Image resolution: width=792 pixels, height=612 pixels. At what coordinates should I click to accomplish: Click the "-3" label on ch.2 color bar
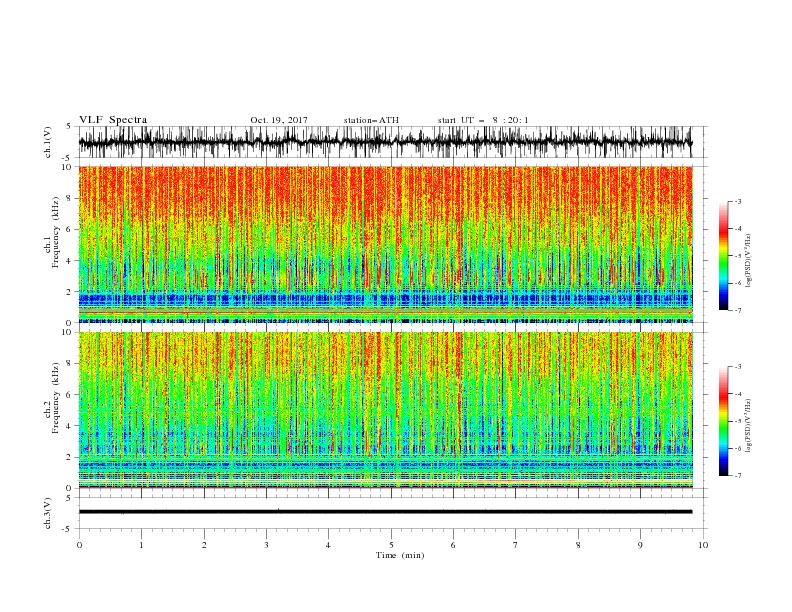(738, 367)
